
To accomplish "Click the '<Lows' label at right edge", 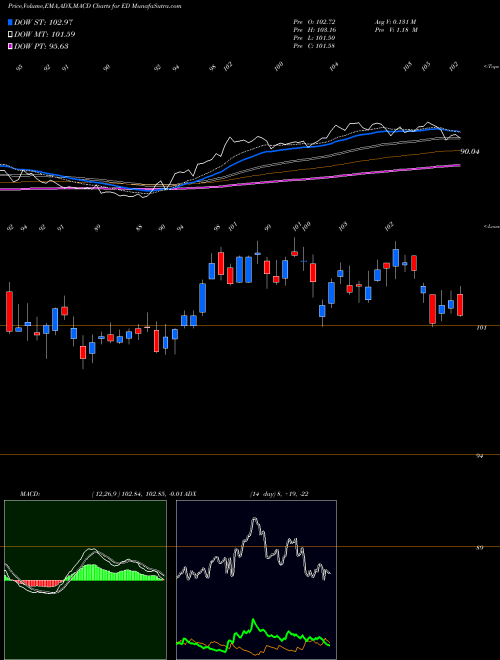I will [491, 226].
